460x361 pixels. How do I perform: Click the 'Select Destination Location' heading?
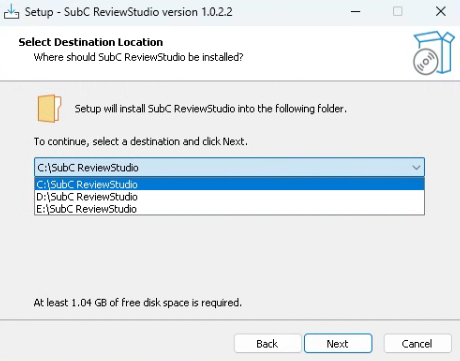pos(91,42)
